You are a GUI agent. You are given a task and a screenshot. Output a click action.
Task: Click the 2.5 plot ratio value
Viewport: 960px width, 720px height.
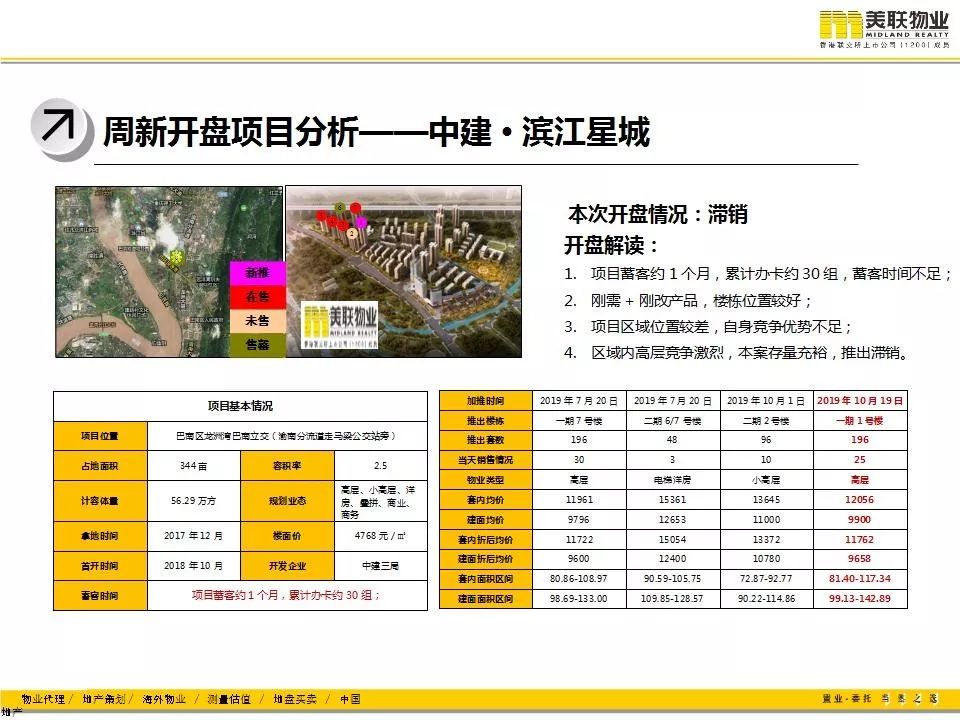pos(381,466)
